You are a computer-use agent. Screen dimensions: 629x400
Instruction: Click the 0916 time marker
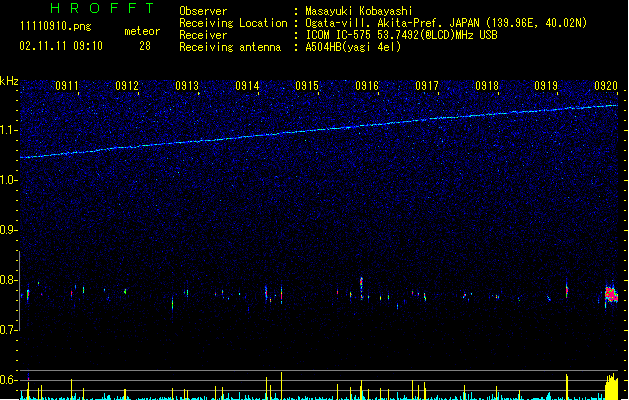pos(367,86)
